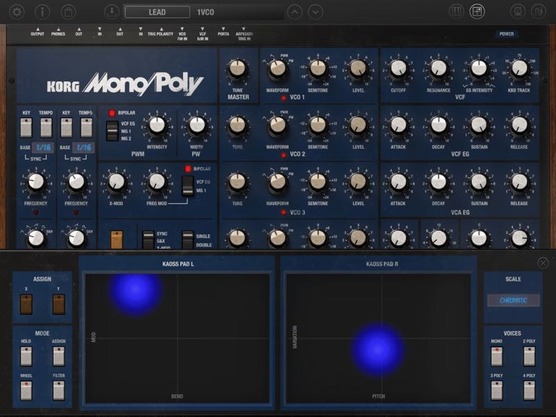Select 4 POLY voices switch
556x417 pixels.
[x=529, y=390]
